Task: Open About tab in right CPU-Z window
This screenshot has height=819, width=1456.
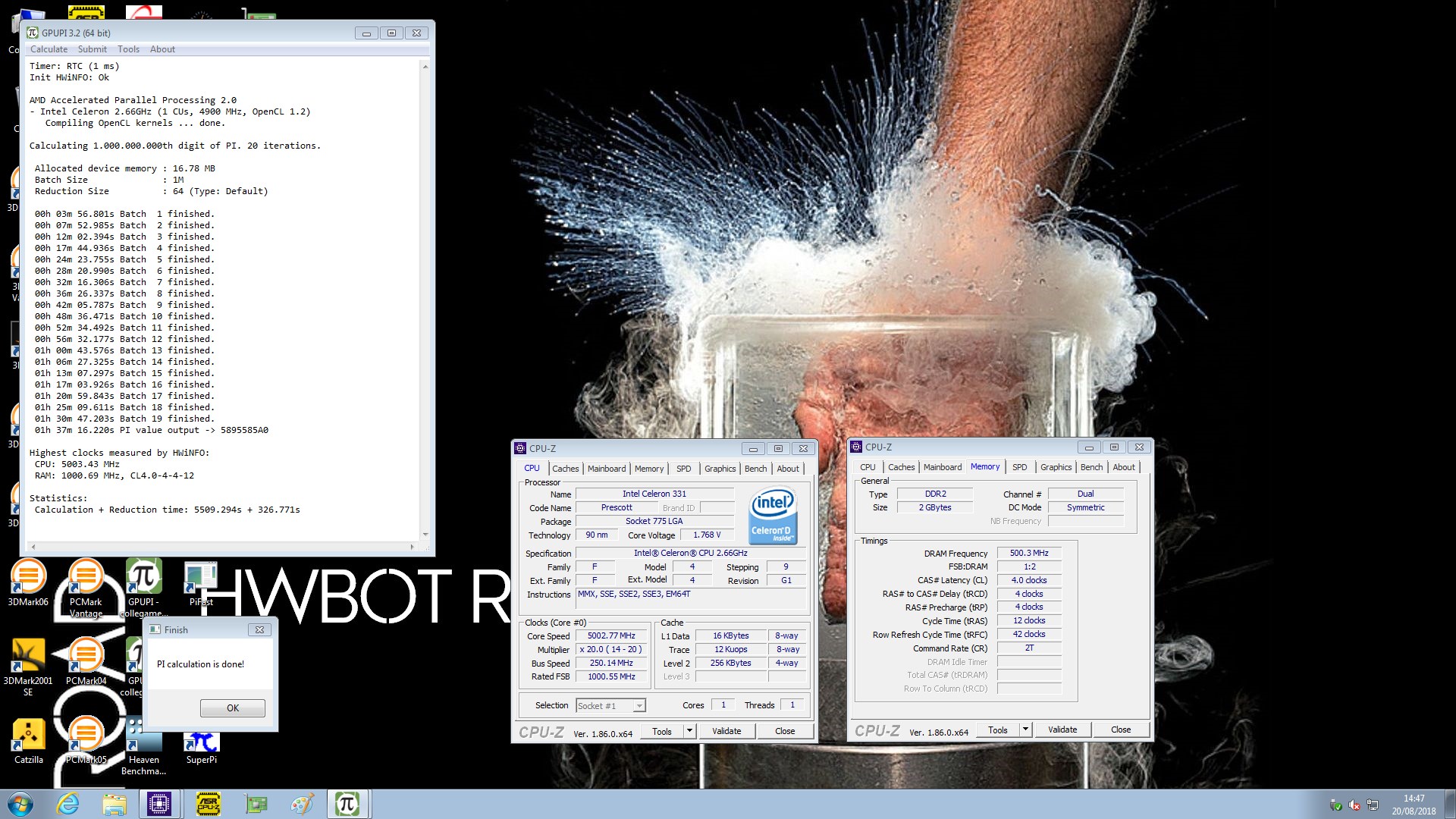Action: pos(1124,467)
